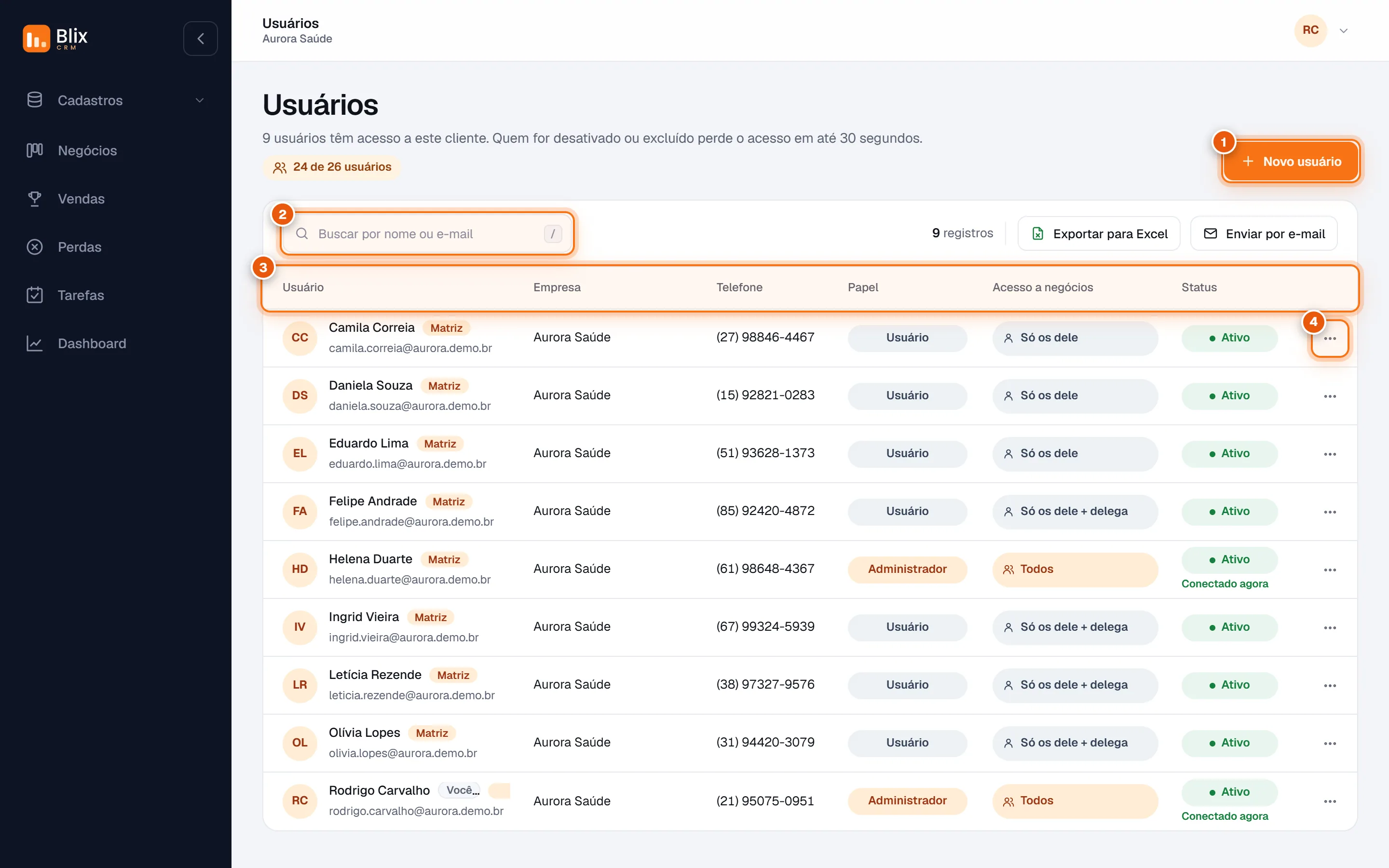1389x868 pixels.
Task: Focus the Buscar por nome ou e-mail field
Action: pos(427,234)
